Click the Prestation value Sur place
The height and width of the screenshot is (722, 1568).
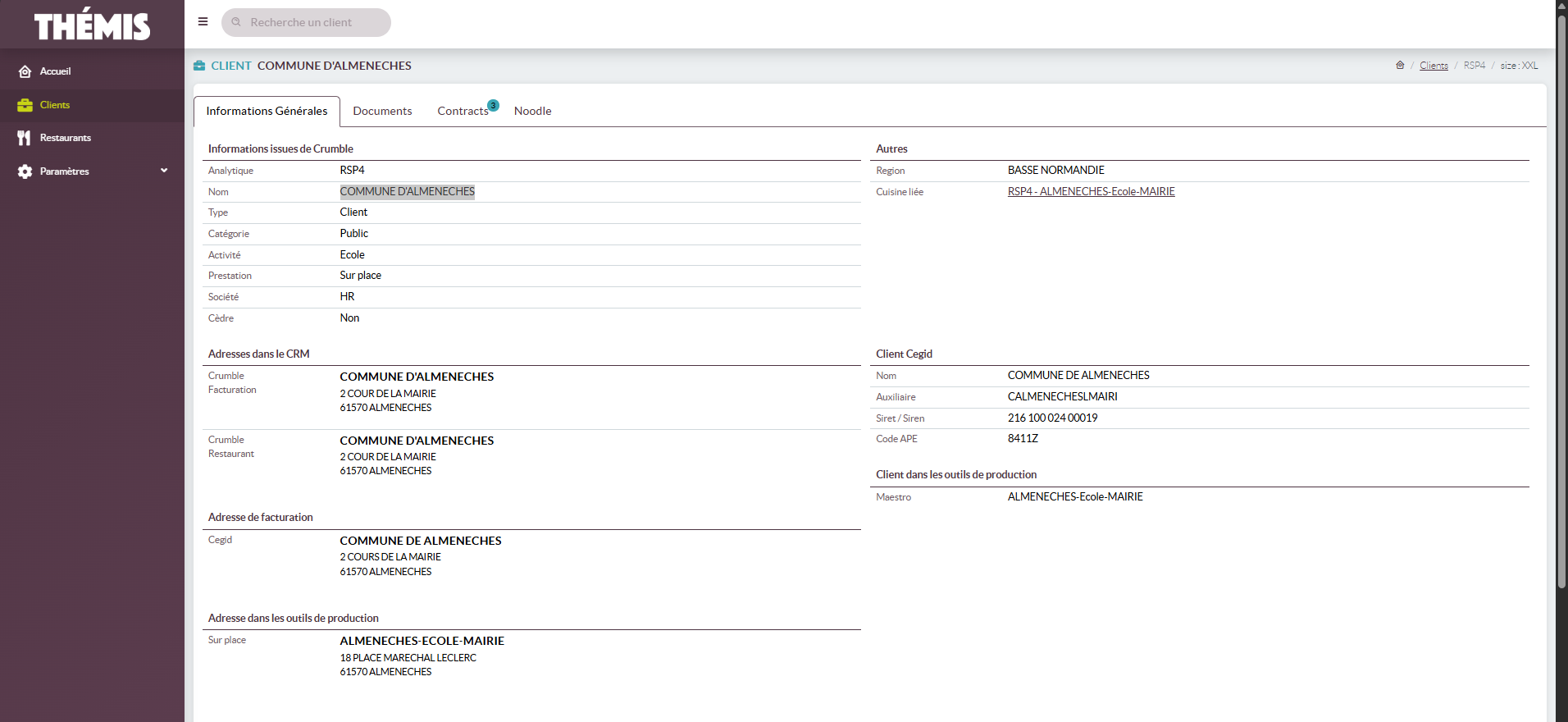pos(361,276)
